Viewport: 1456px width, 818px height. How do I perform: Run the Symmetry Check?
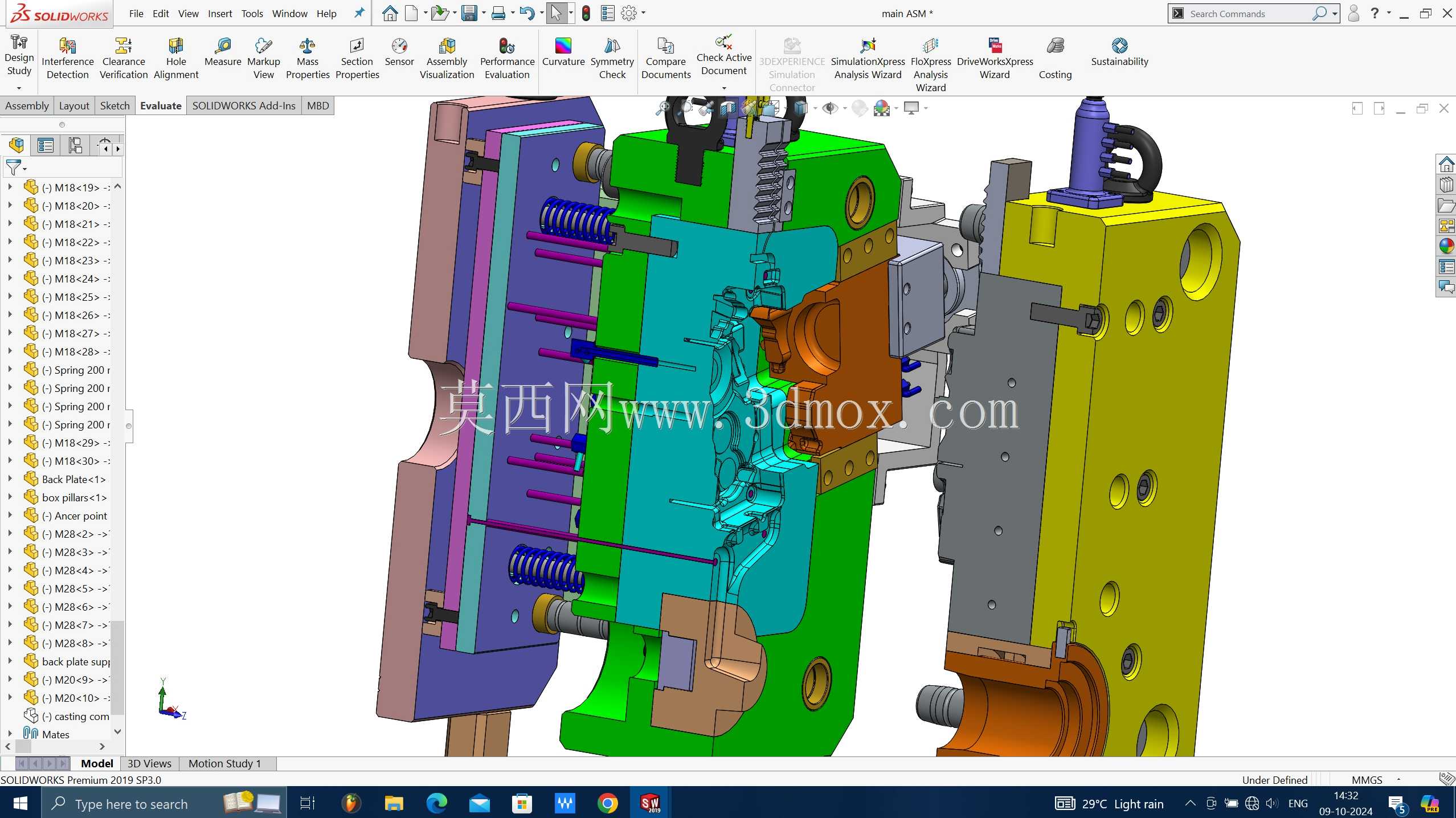(x=612, y=59)
